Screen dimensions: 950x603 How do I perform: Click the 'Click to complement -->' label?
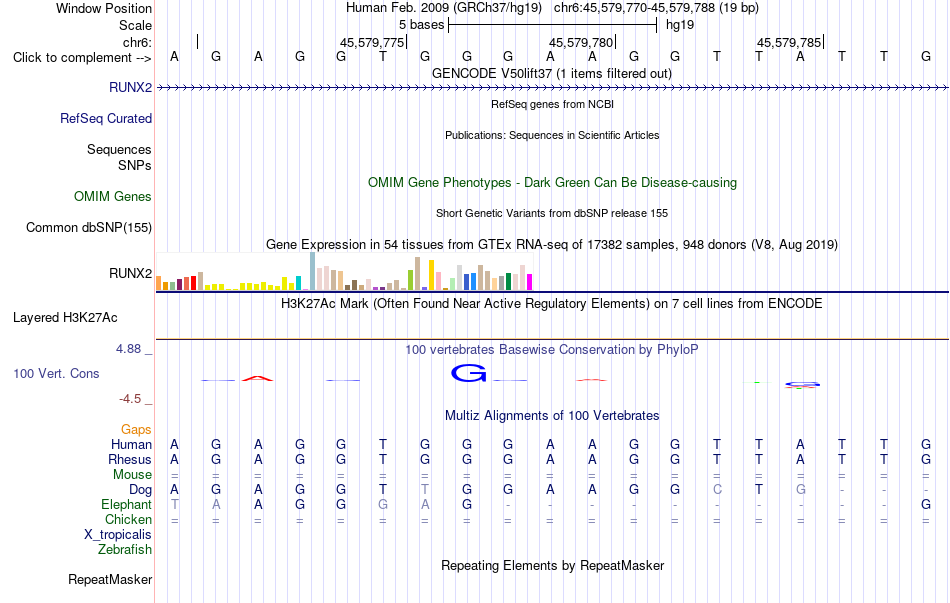click(82, 58)
